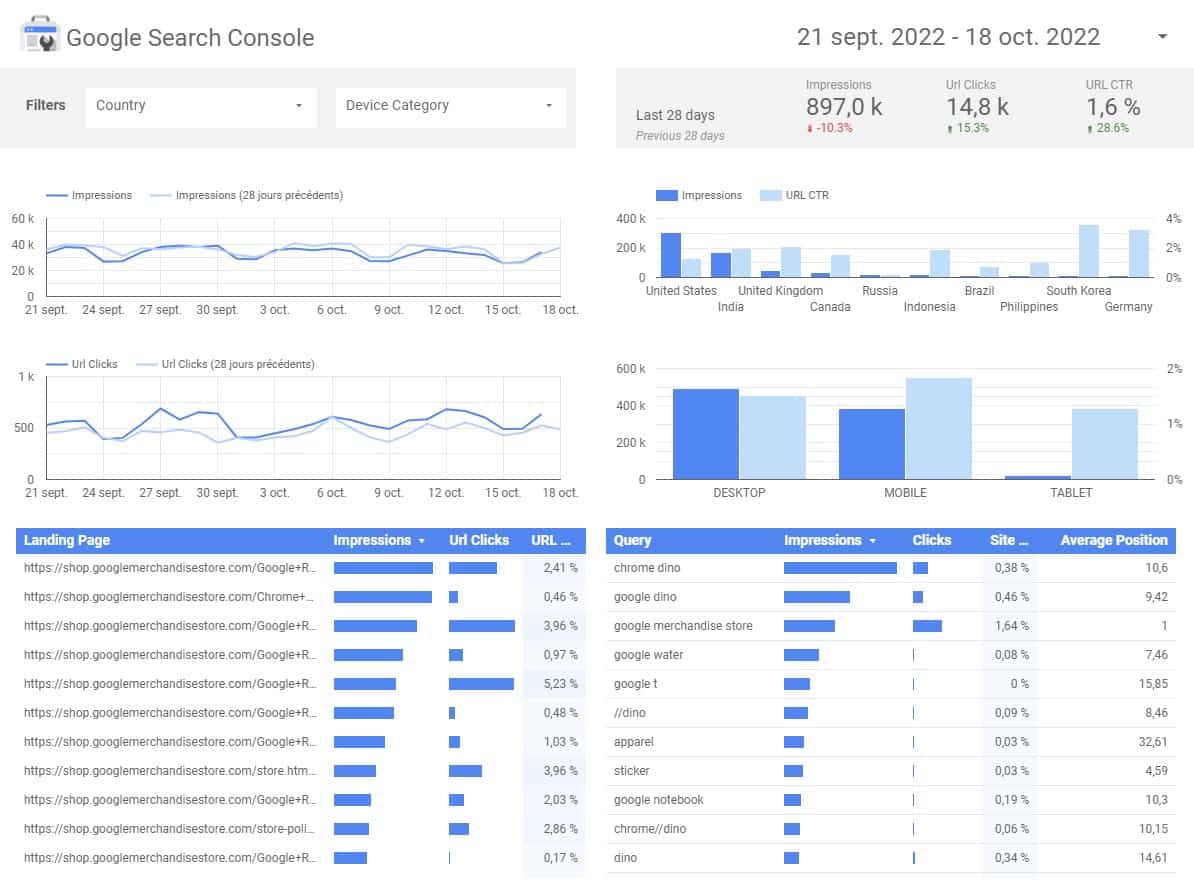Sort the Query table by Clicks column
Viewport: 1194px width, 894px height.
(932, 540)
